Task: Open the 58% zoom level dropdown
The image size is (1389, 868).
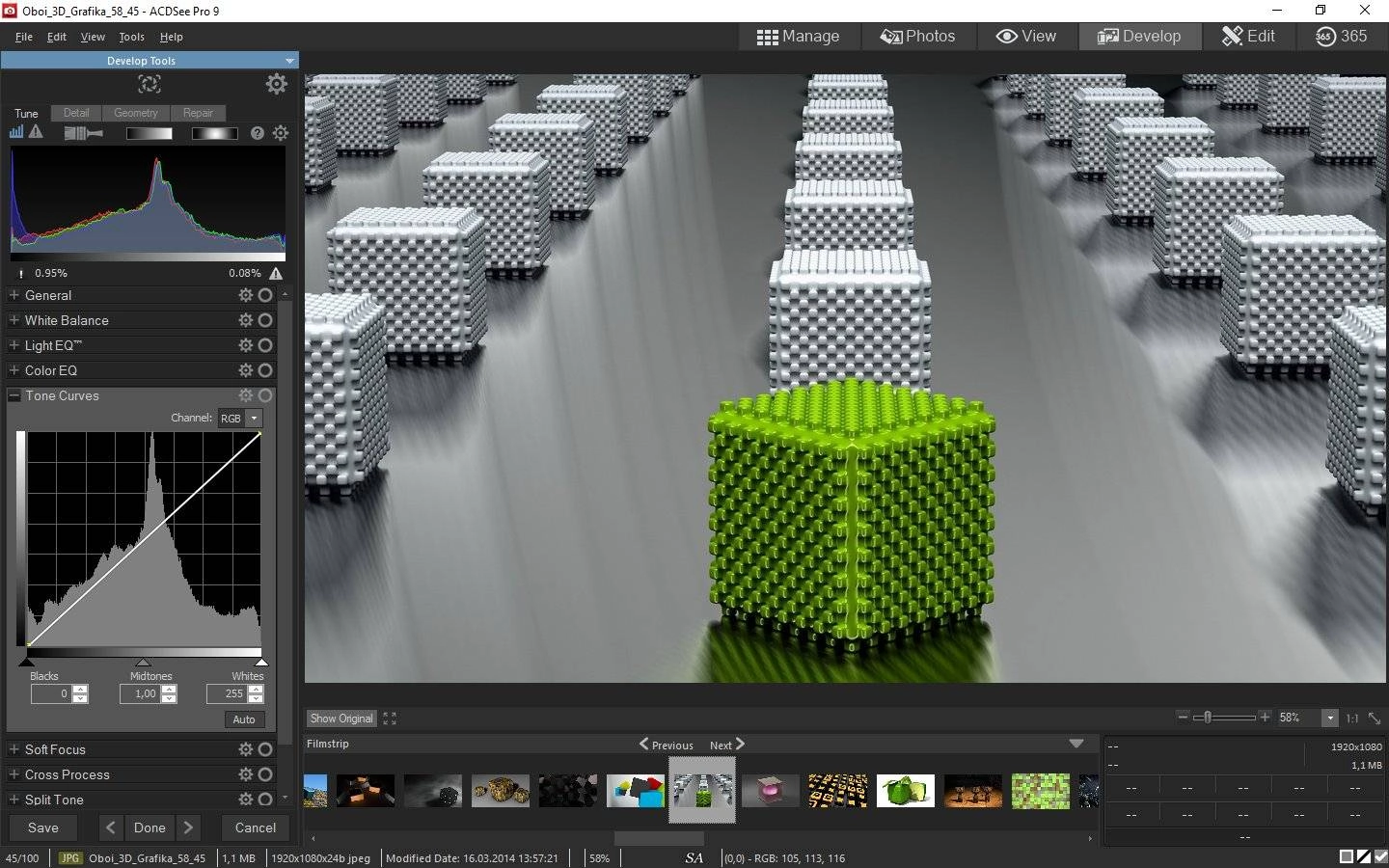Action: tap(1330, 718)
